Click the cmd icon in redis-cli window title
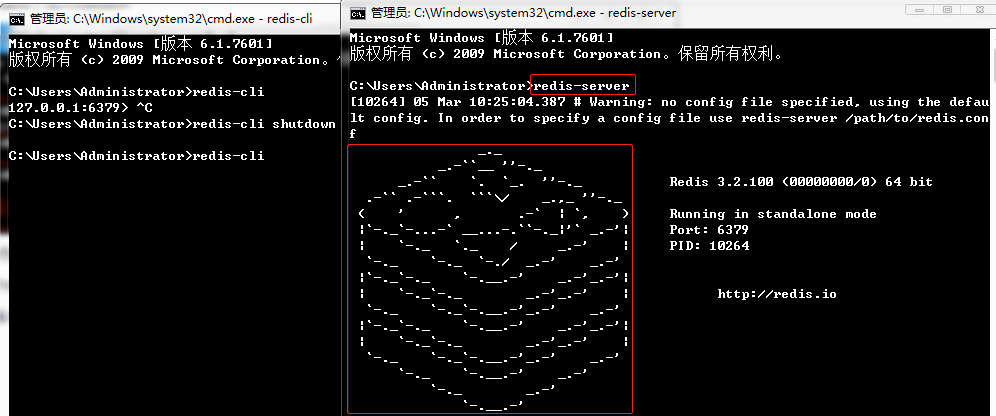Viewport: 996px width, 416px height. coord(18,18)
